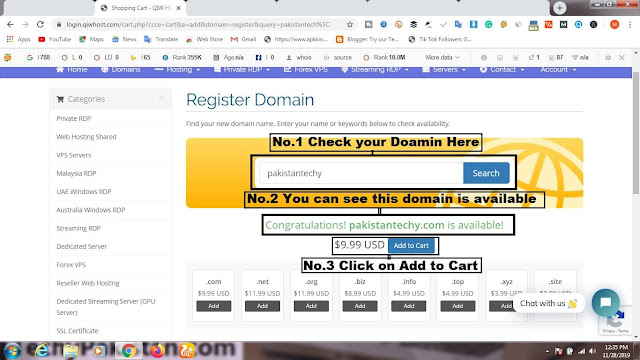Close the Shopping Cart tab

coord(178,8)
